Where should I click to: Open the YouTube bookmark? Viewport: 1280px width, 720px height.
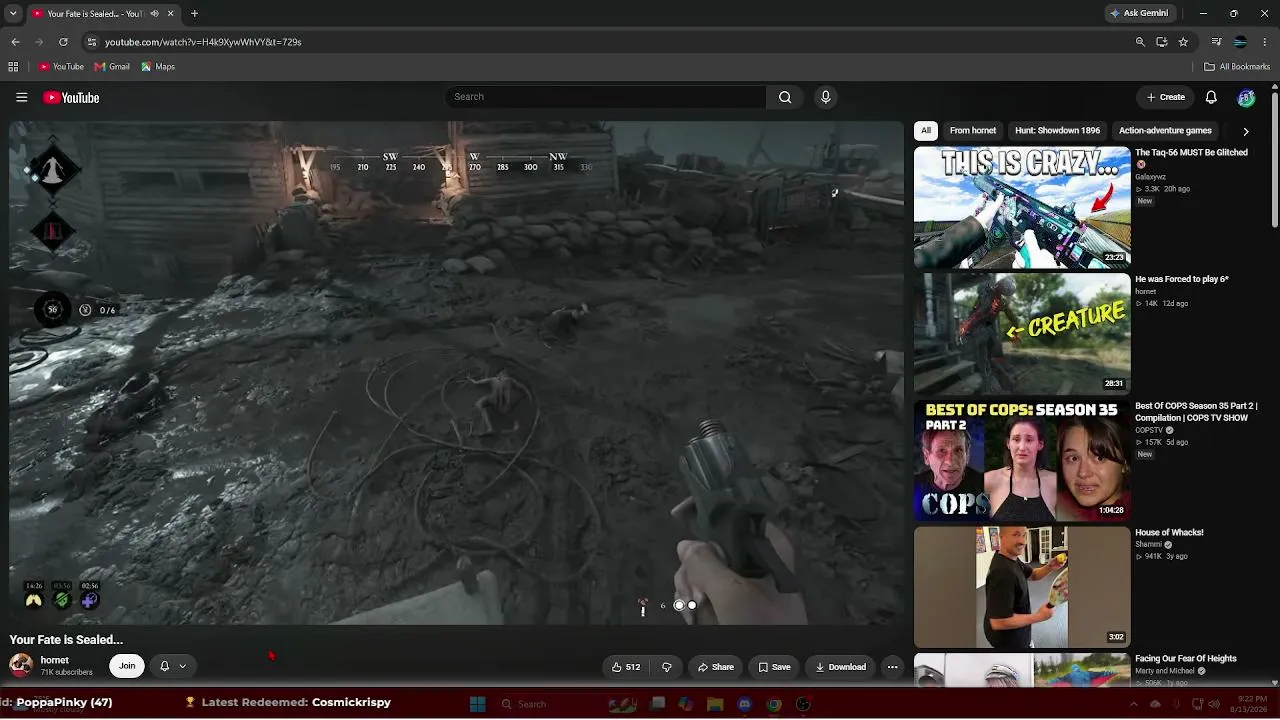tap(61, 67)
